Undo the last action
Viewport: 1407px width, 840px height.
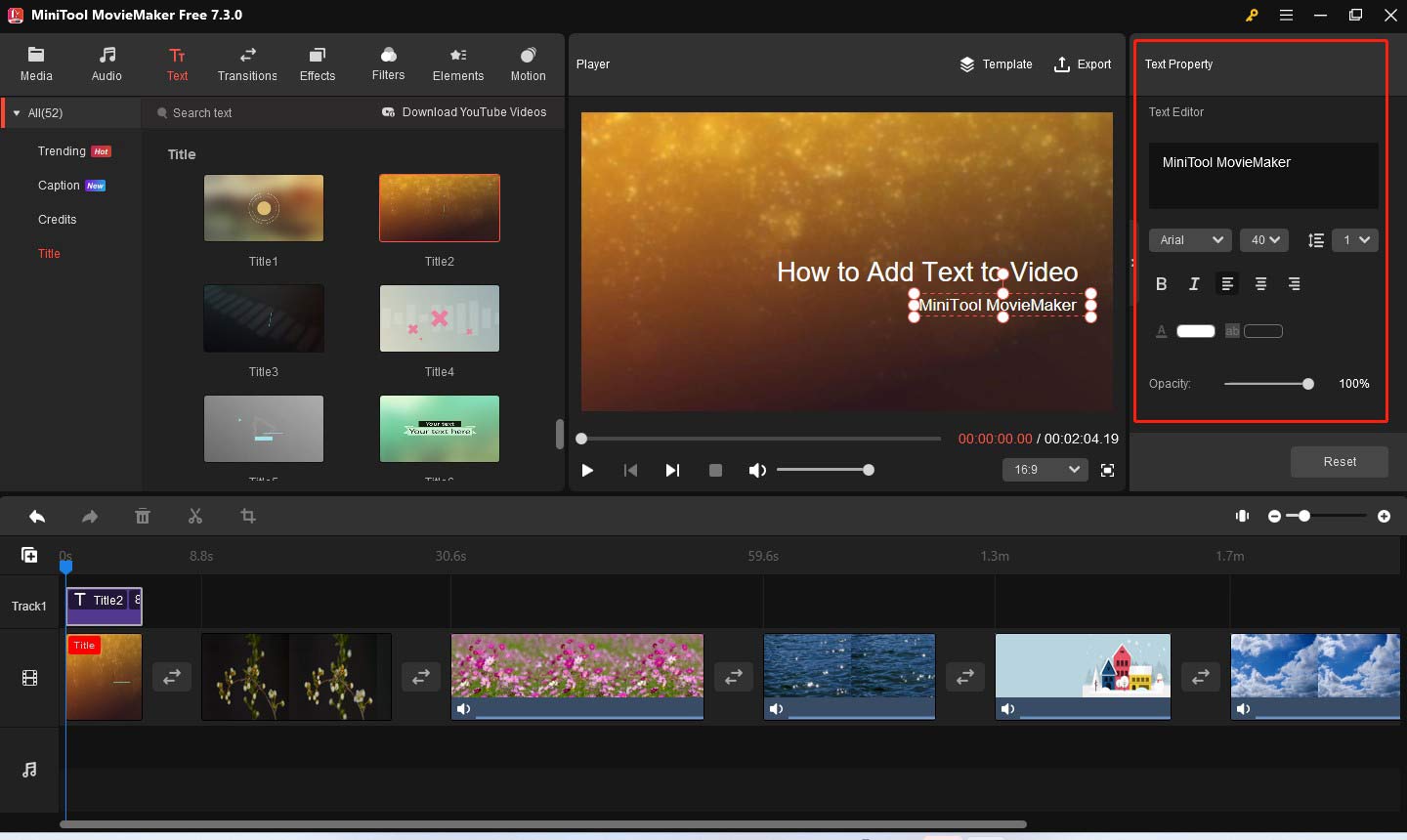[37, 517]
